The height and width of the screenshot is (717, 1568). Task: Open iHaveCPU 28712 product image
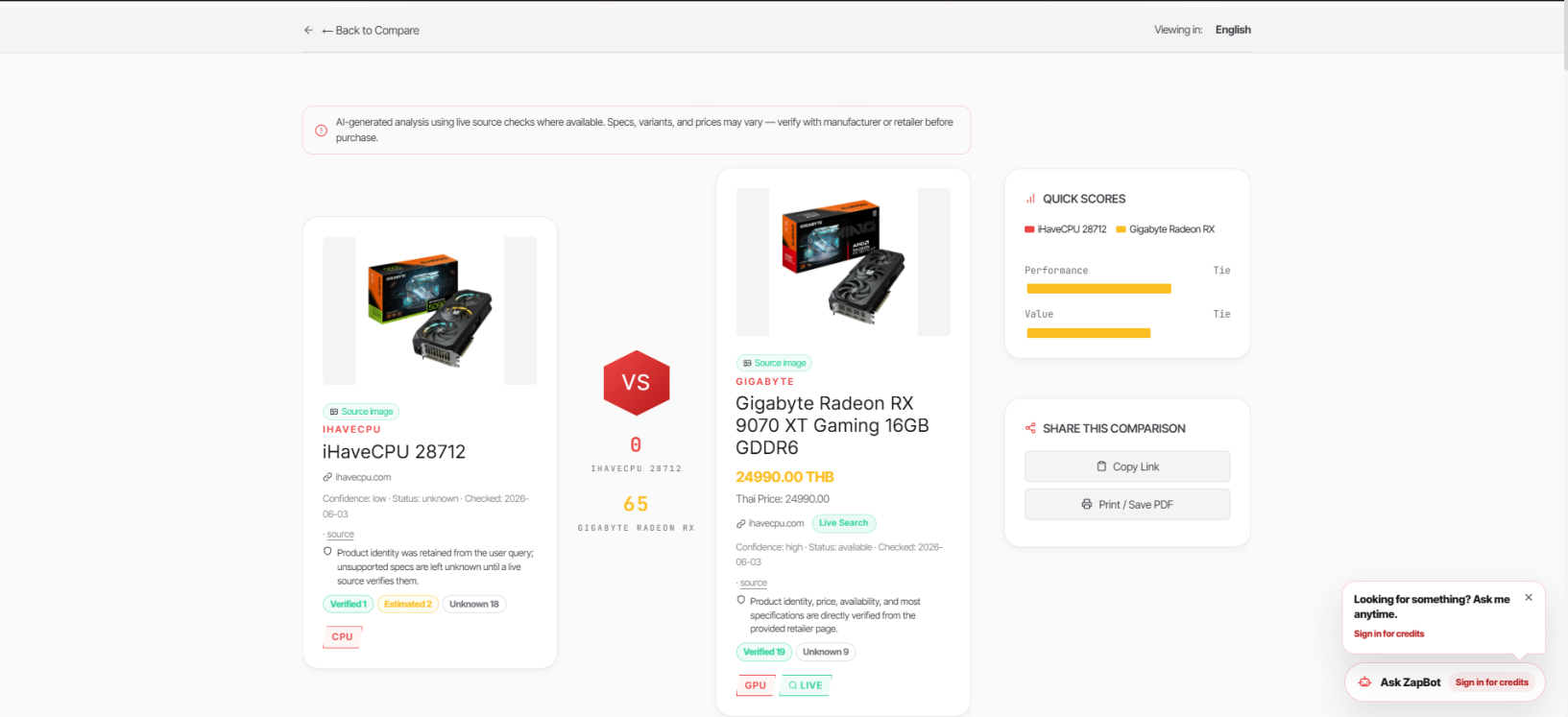(x=430, y=311)
